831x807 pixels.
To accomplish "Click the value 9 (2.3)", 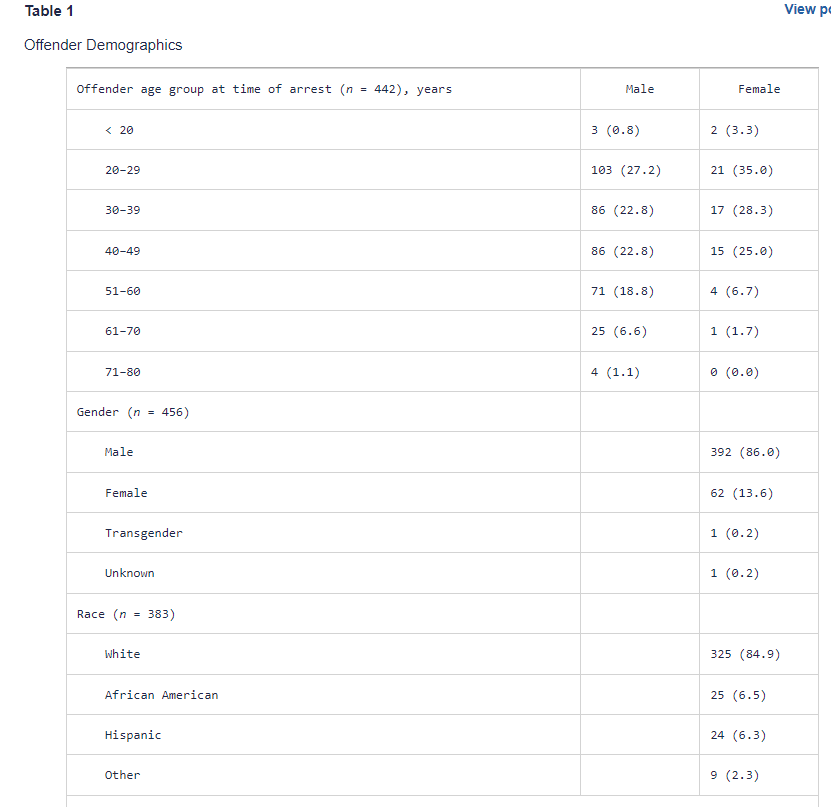I will (x=735, y=775).
